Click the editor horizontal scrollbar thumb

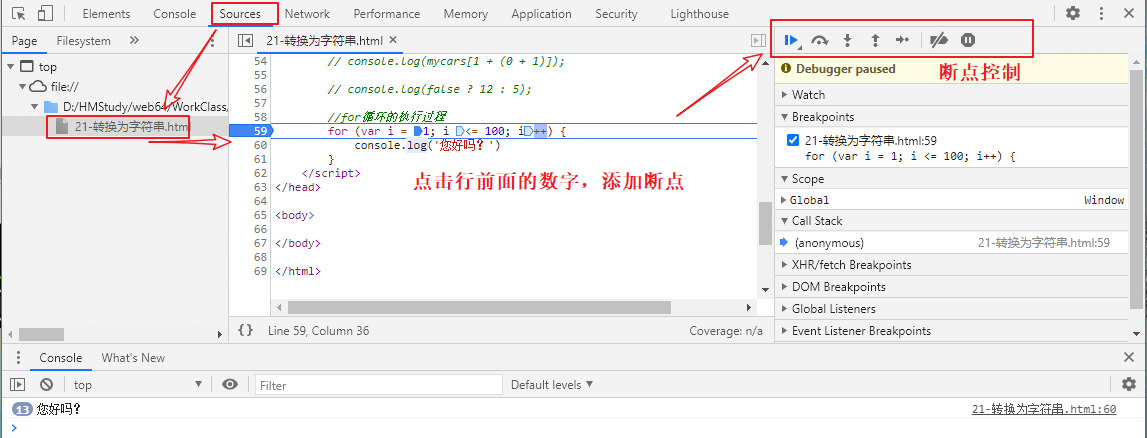(x=478, y=308)
